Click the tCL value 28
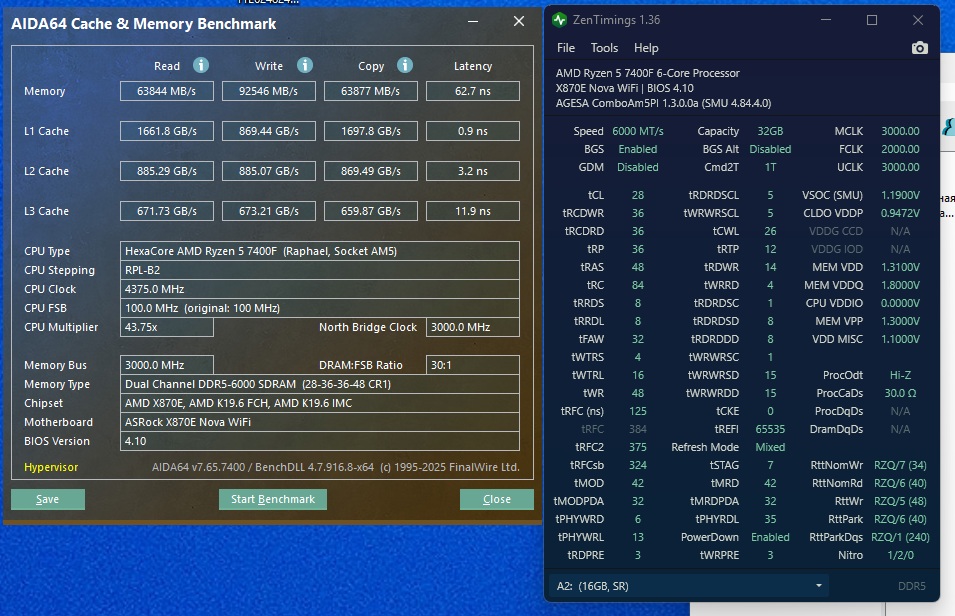This screenshot has width=955, height=616. (x=638, y=195)
